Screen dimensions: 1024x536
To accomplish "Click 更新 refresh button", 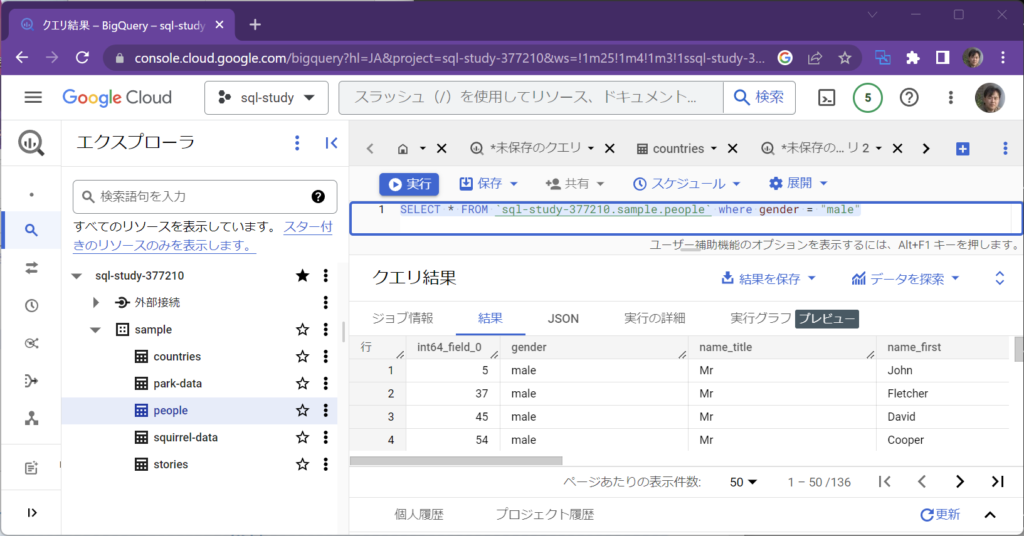I will (x=940, y=514).
